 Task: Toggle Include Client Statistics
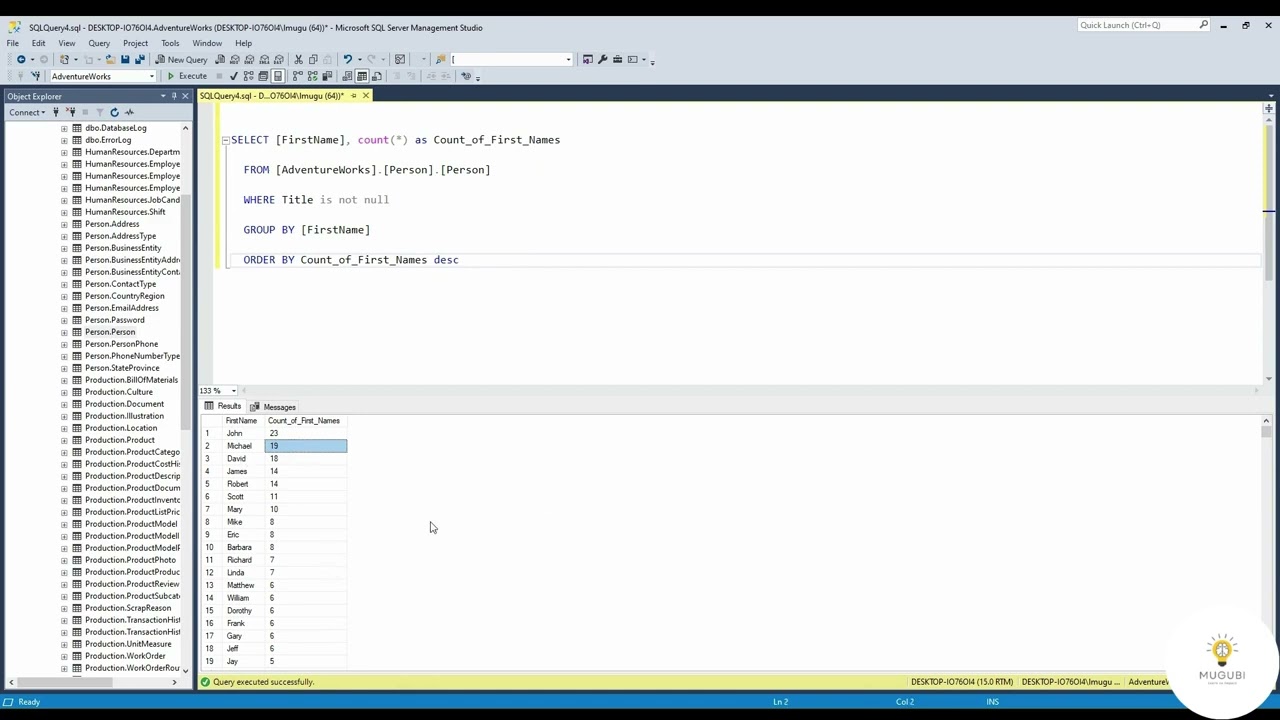[x=327, y=76]
